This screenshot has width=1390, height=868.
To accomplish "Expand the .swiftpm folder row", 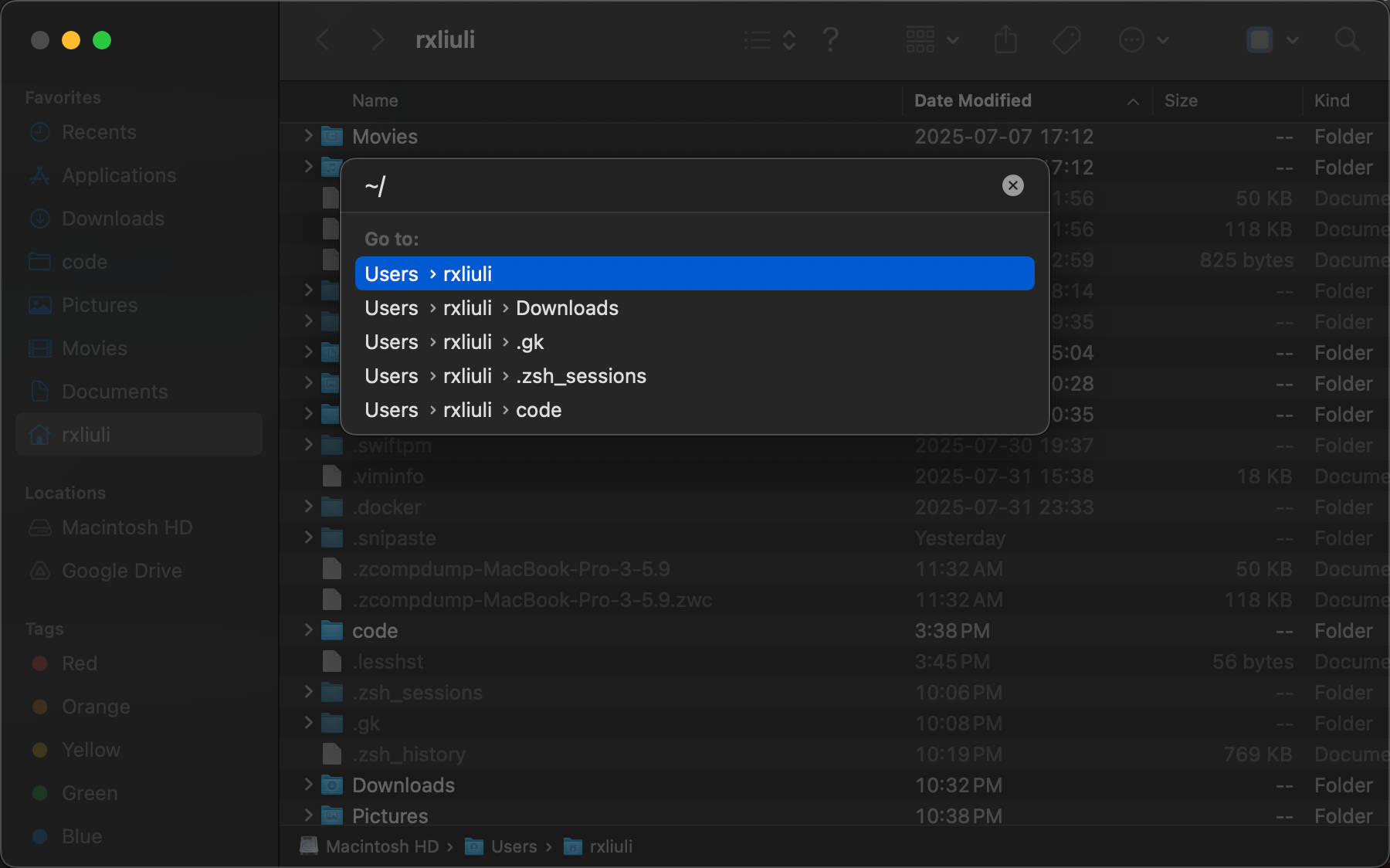I will pos(308,445).
